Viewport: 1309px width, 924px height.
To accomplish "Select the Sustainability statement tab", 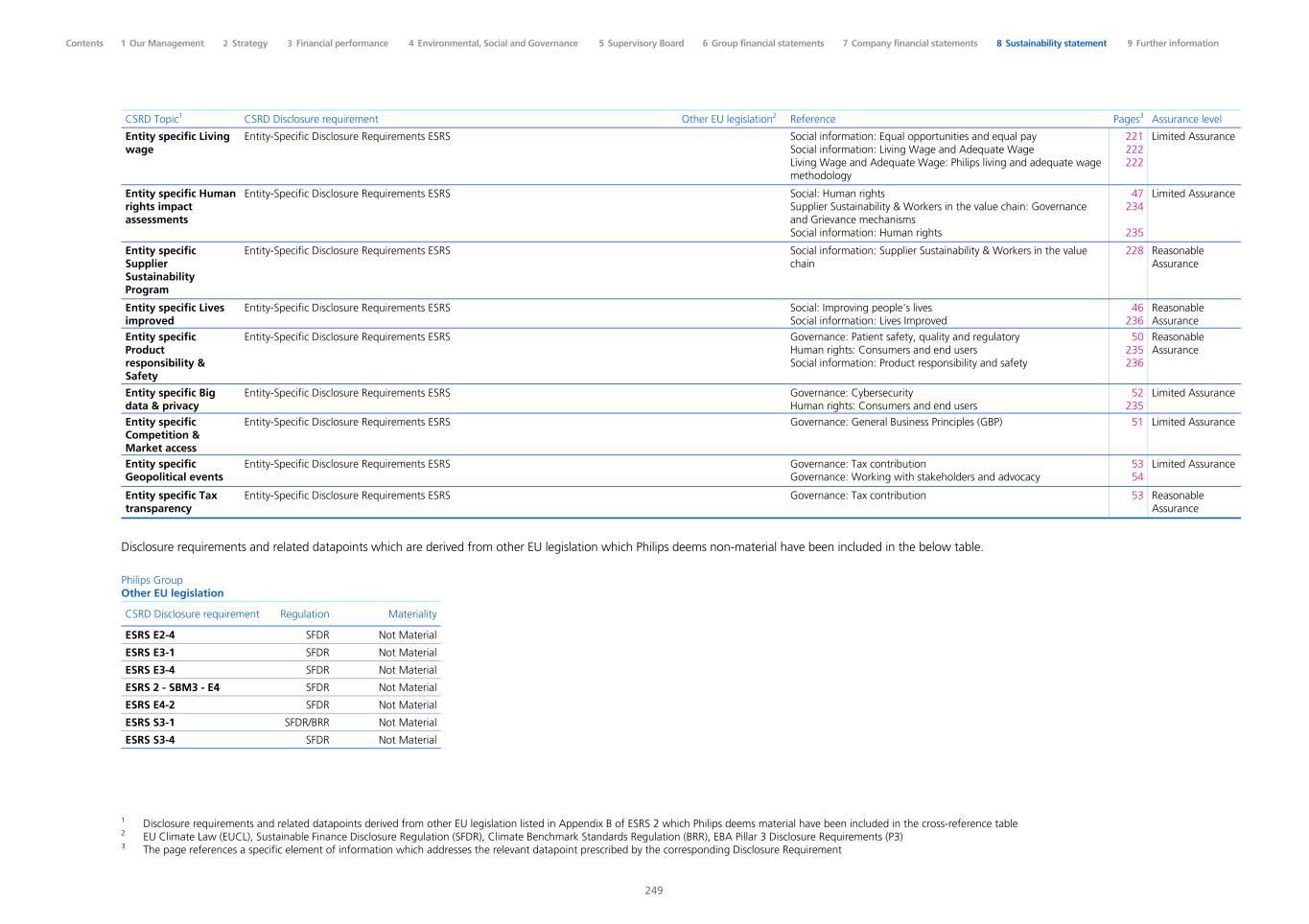I will pos(1051,43).
